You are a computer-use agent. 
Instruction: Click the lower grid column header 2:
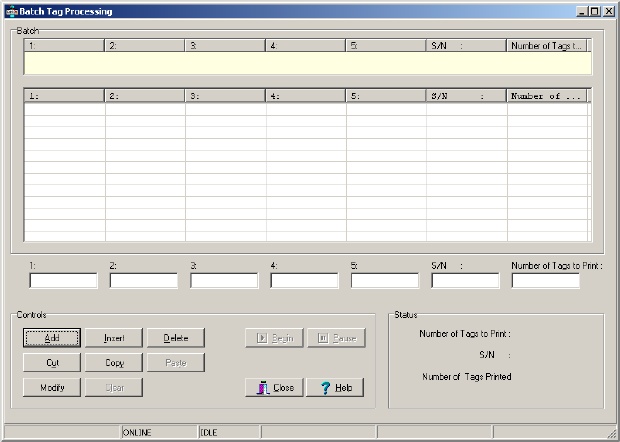[145, 96]
